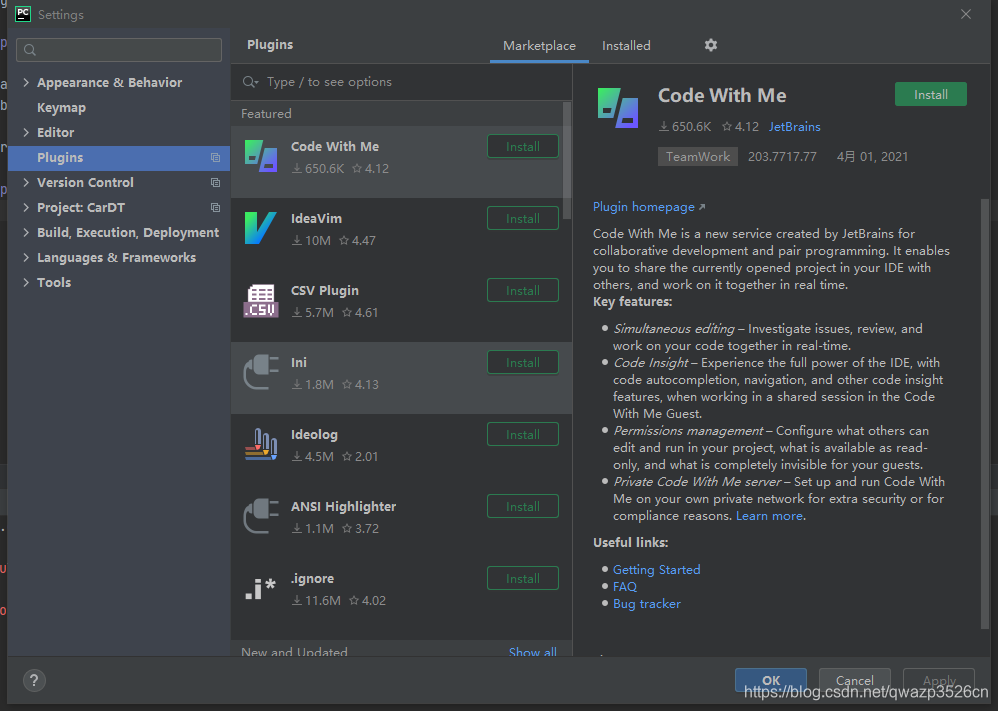
Task: Click the project-level icon next to Project: CarDT
Action: click(x=215, y=208)
